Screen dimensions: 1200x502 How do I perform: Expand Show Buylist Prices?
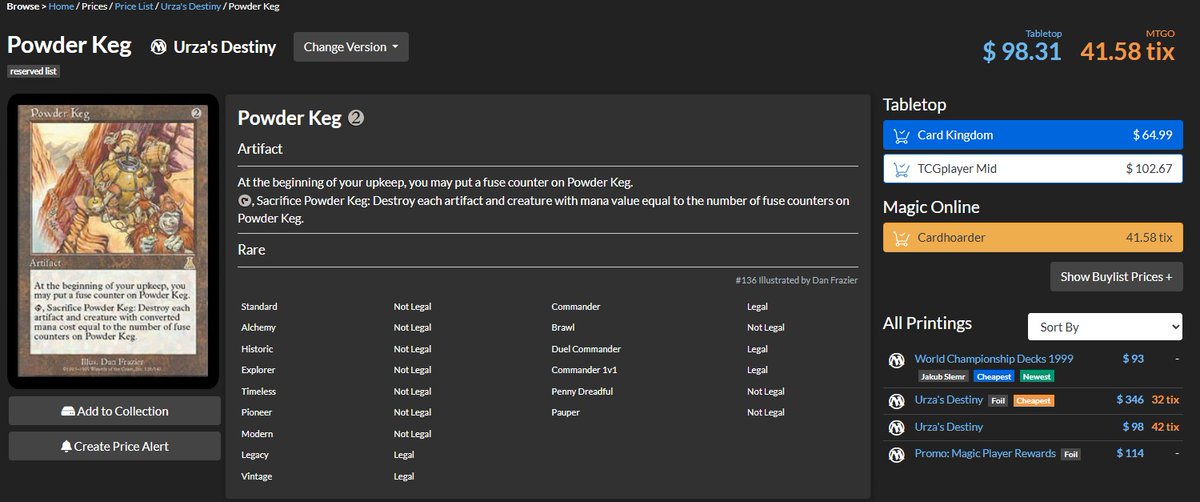pyautogui.click(x=1116, y=276)
